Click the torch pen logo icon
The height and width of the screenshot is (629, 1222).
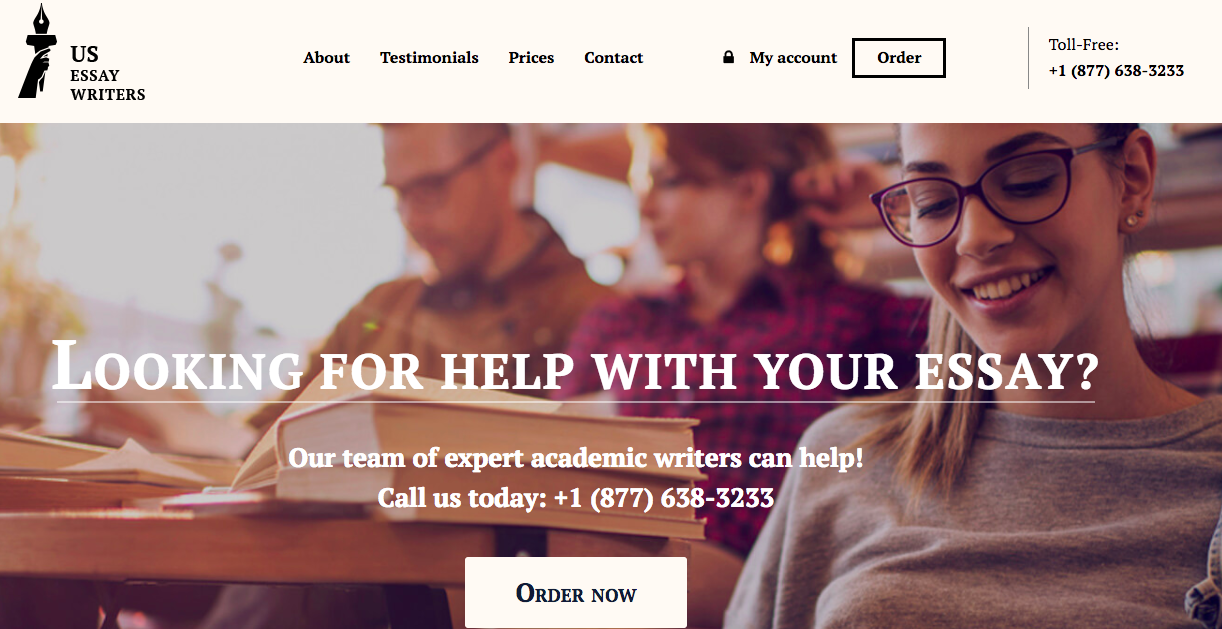35,51
